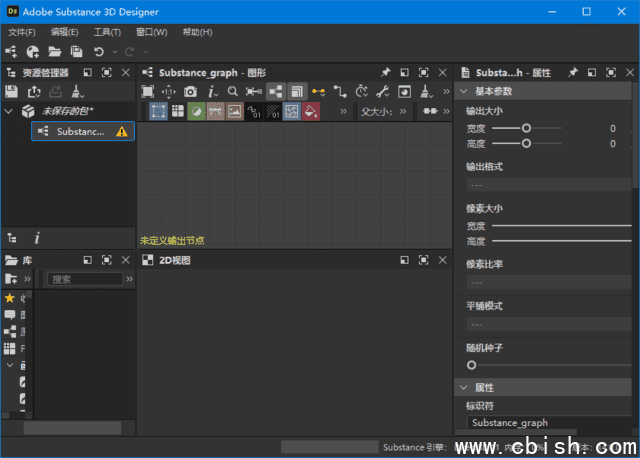This screenshot has height=458, width=640.
Task: Open the 文件(F) menu
Action: point(22,32)
